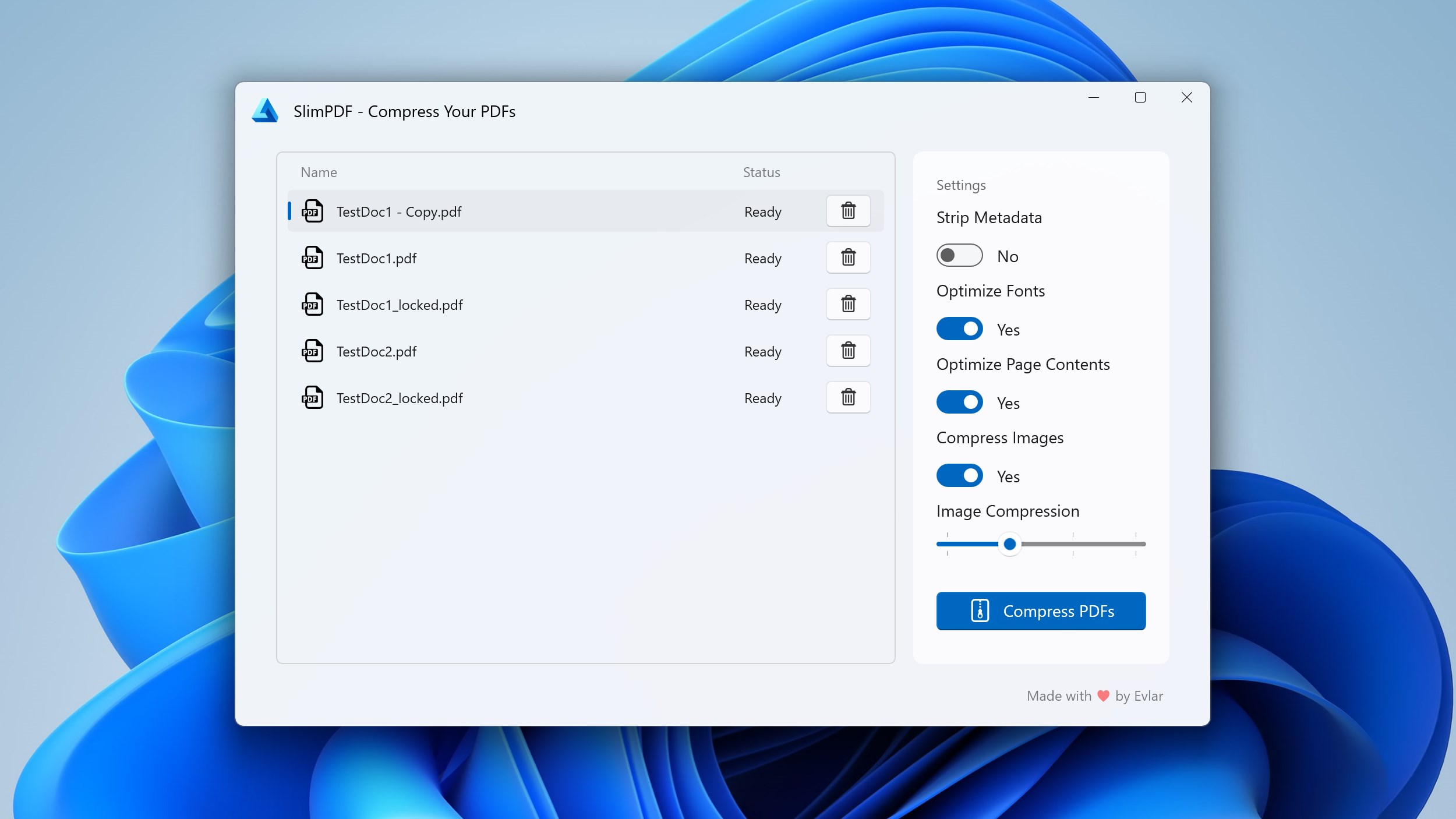
Task: Click the Image Compression slider thumb
Action: pyautogui.click(x=1010, y=544)
